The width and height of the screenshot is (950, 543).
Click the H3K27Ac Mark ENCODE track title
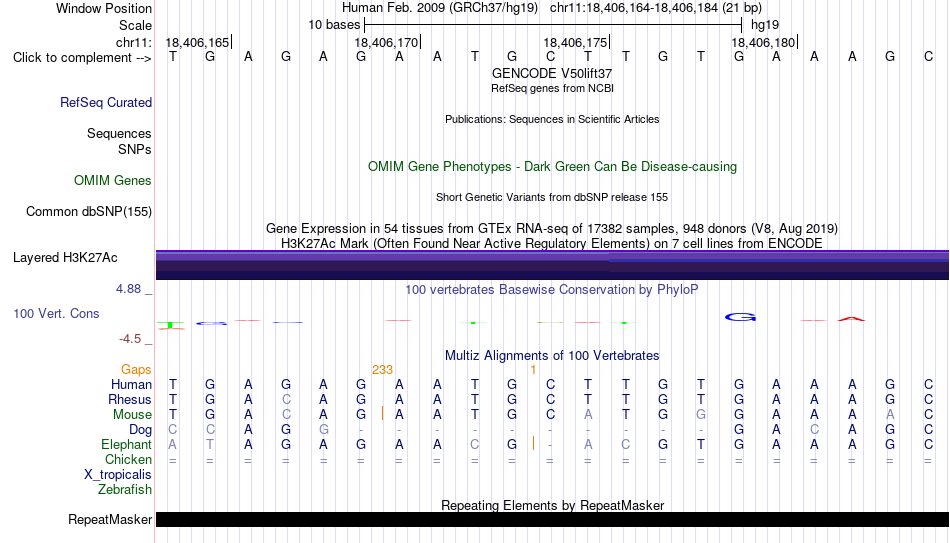tap(552, 244)
